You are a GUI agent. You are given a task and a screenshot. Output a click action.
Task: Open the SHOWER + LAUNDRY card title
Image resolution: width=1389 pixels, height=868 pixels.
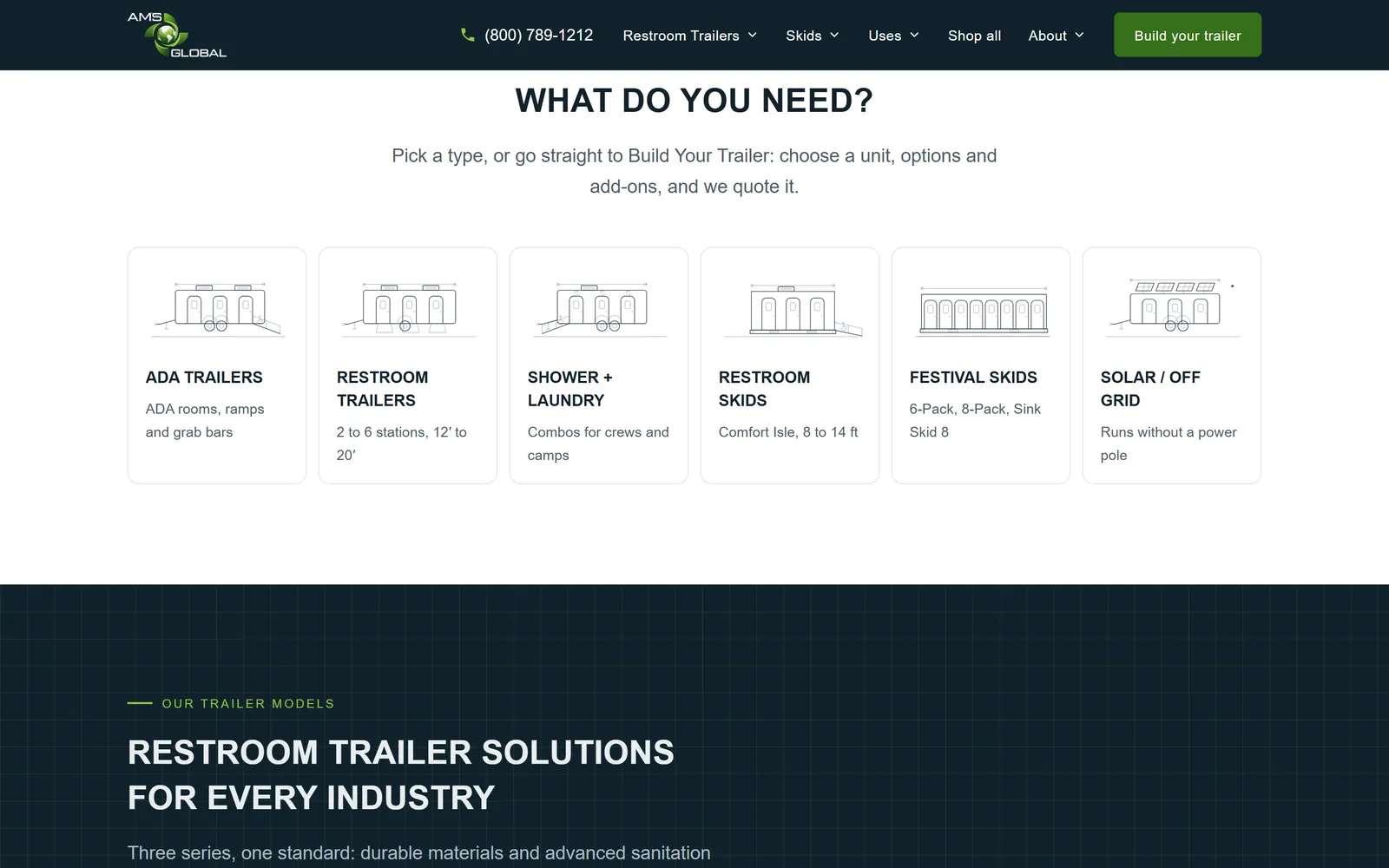(570, 389)
